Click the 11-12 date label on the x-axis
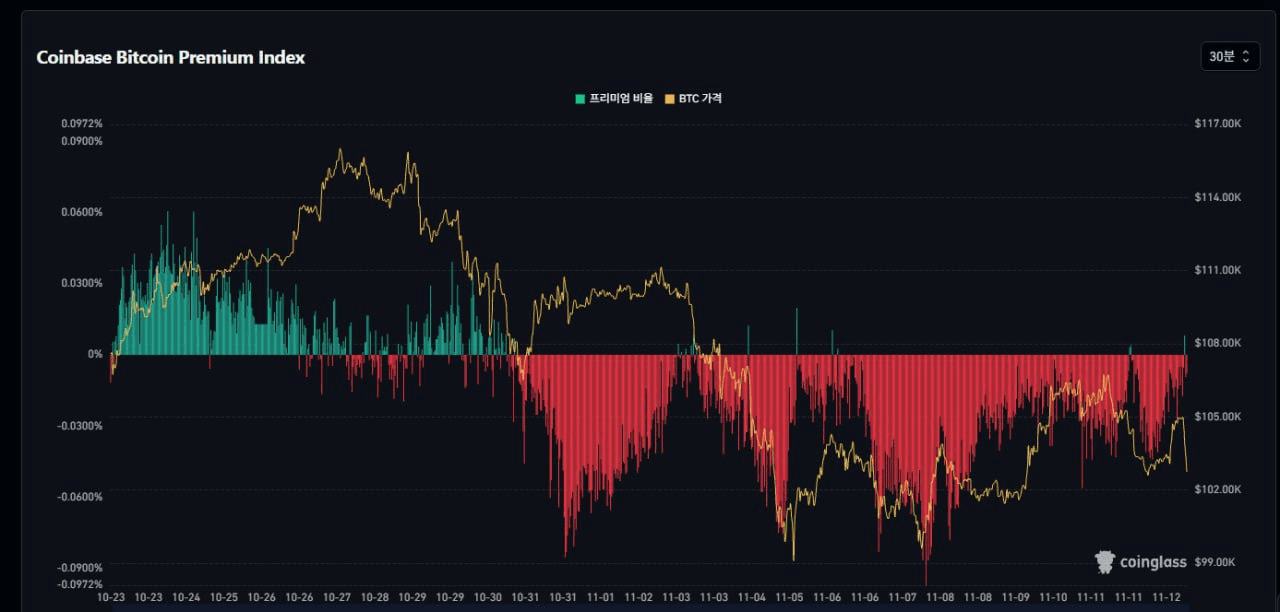The width and height of the screenshot is (1280, 612). coord(1167,598)
